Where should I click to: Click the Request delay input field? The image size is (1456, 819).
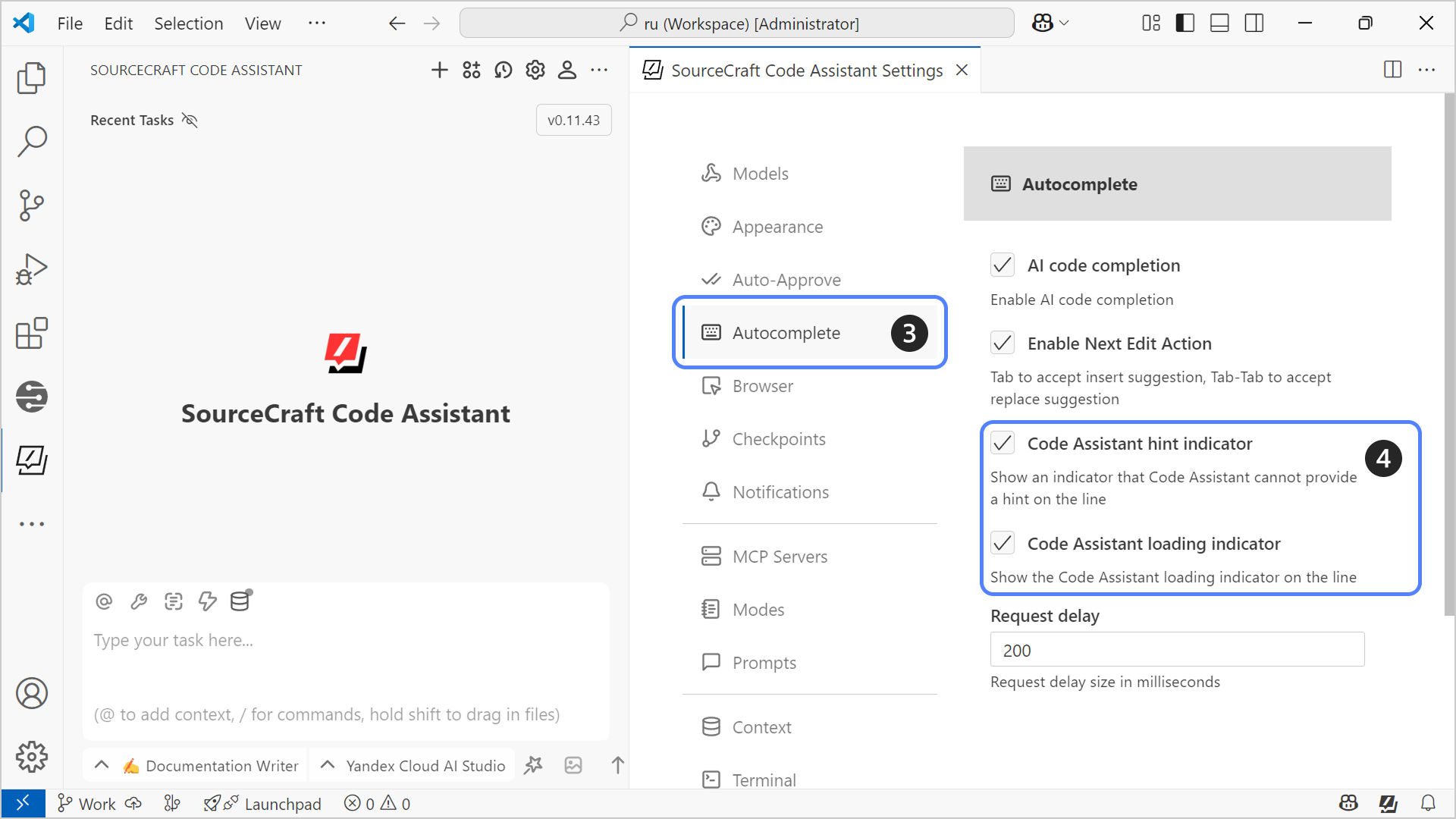pyautogui.click(x=1177, y=650)
